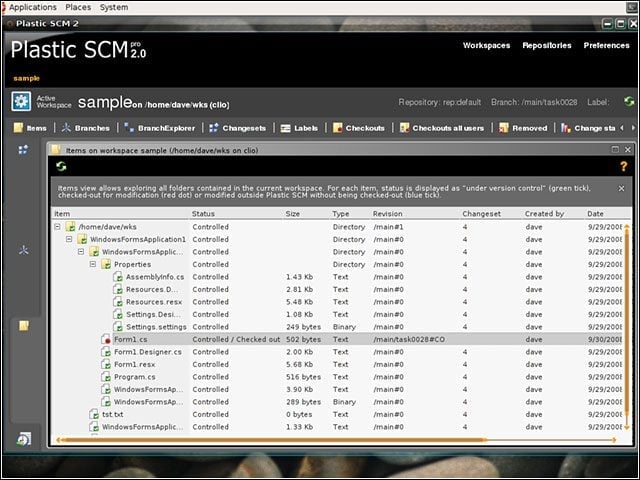Select the Program.cs file
The width and height of the screenshot is (640, 480).
134,377
